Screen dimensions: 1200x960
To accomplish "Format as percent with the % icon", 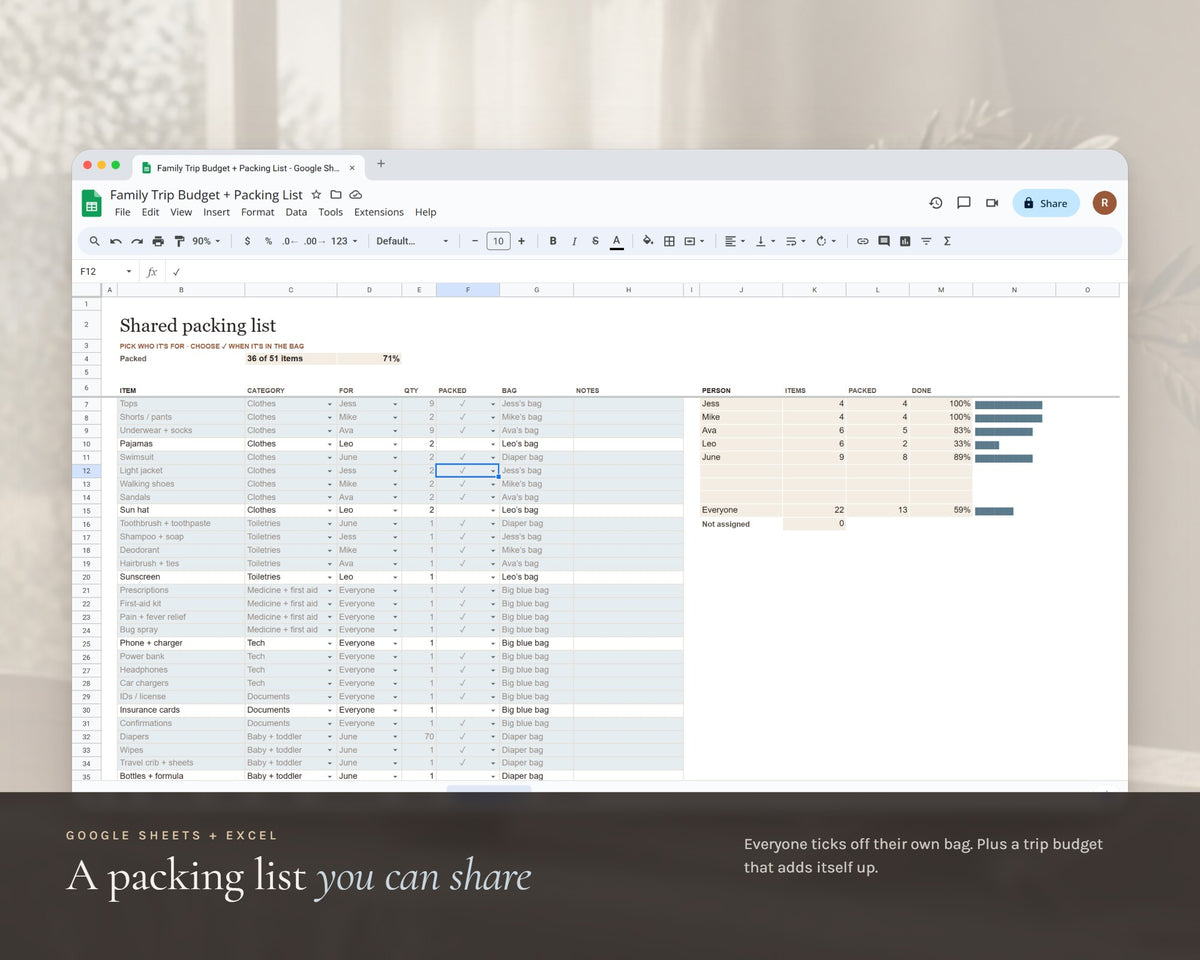I will (x=268, y=241).
